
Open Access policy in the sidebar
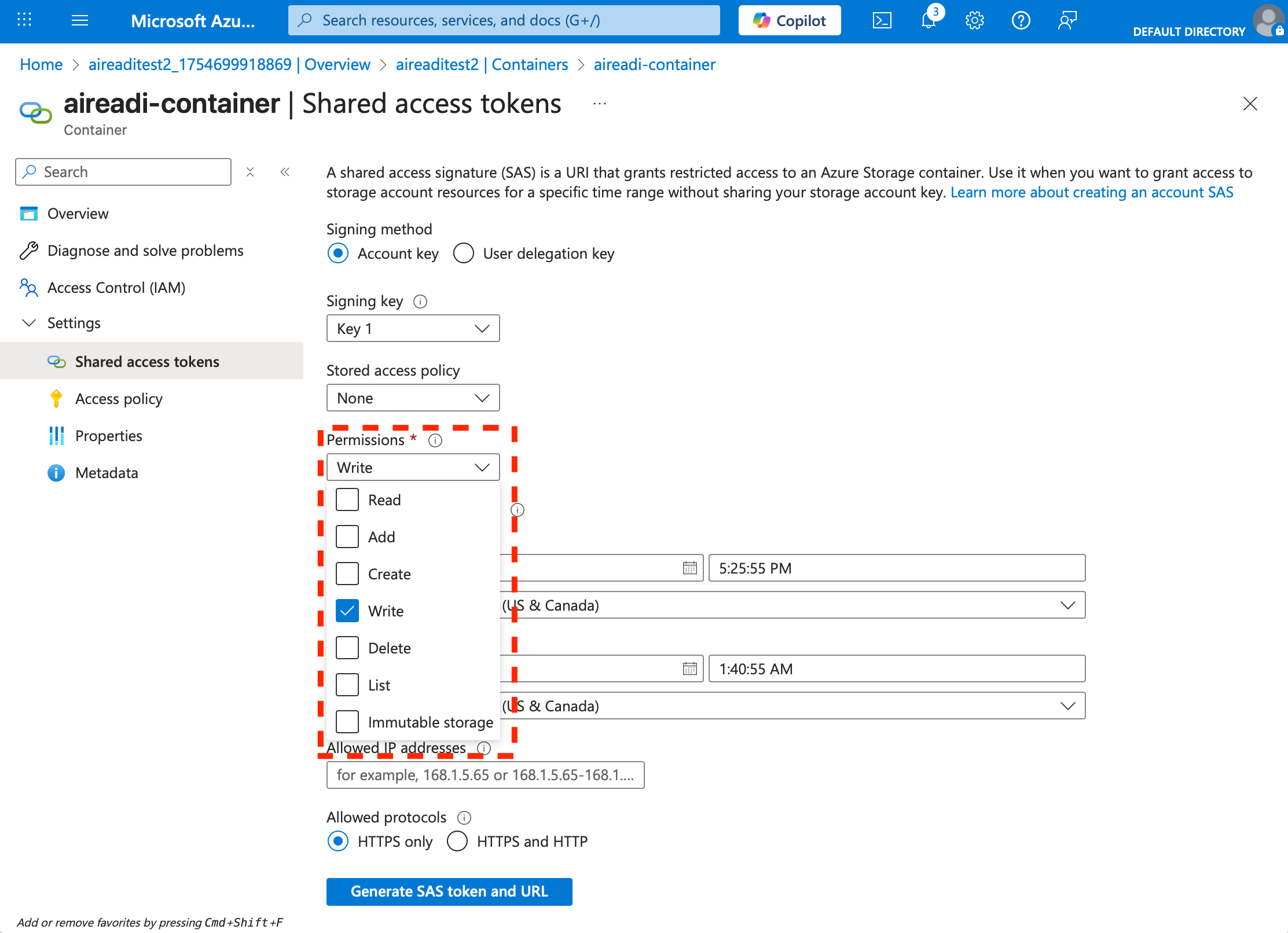119,399
